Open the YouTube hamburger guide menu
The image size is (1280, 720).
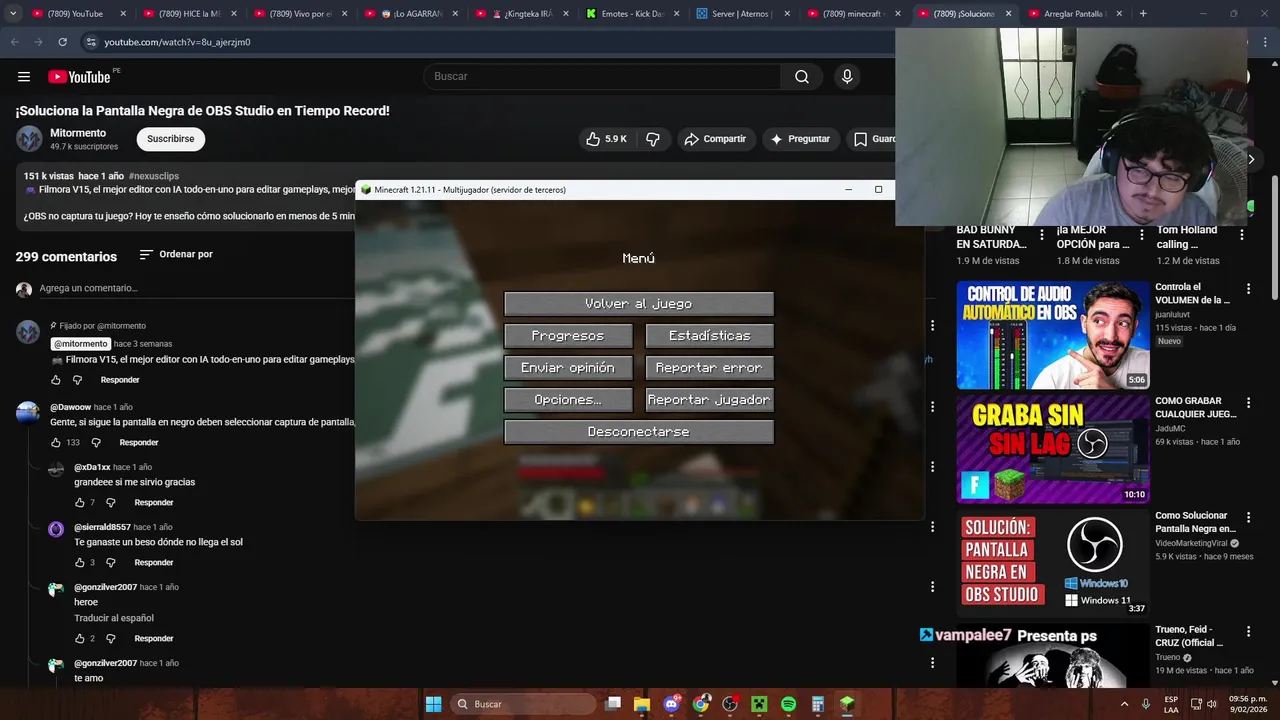tap(24, 77)
